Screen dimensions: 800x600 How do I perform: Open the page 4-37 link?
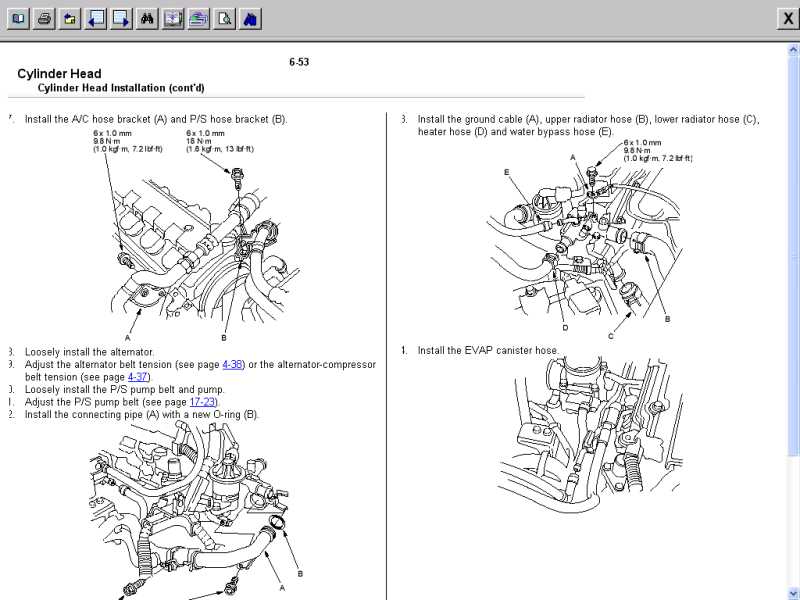pyautogui.click(x=137, y=377)
